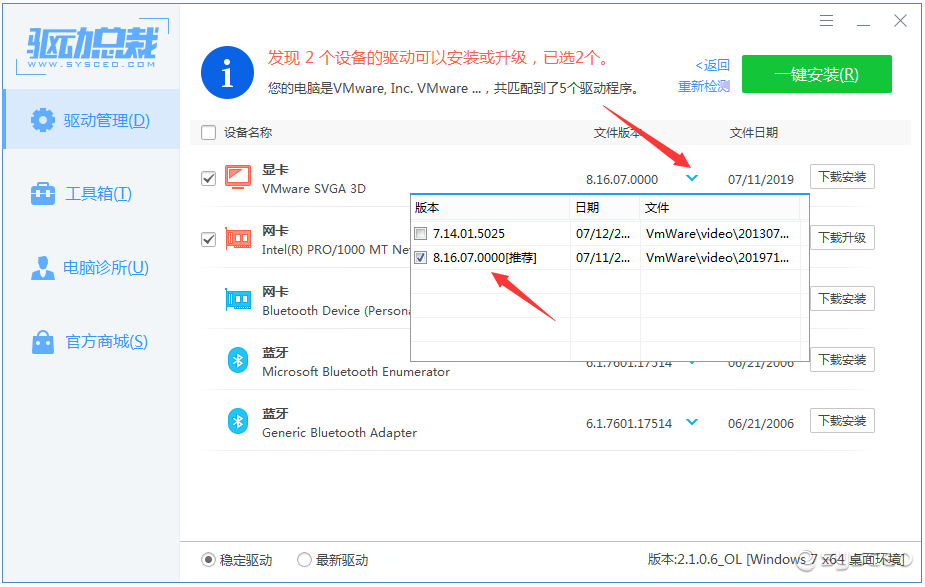Uncheck the 显卡 device checkbox

pyautogui.click(x=208, y=178)
